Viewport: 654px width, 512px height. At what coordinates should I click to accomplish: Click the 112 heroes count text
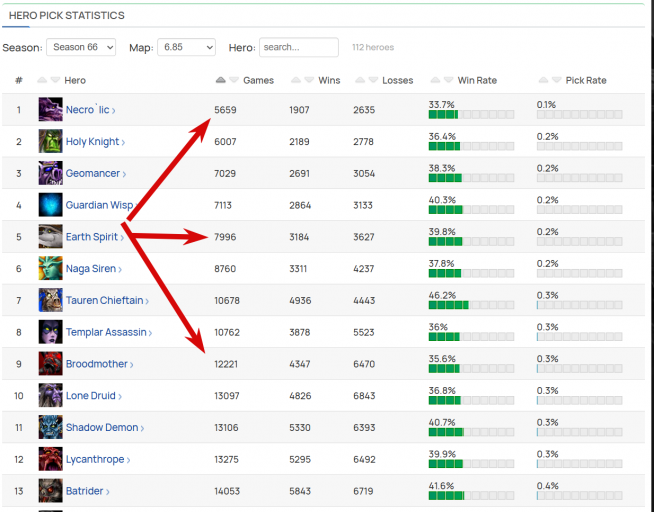[373, 48]
